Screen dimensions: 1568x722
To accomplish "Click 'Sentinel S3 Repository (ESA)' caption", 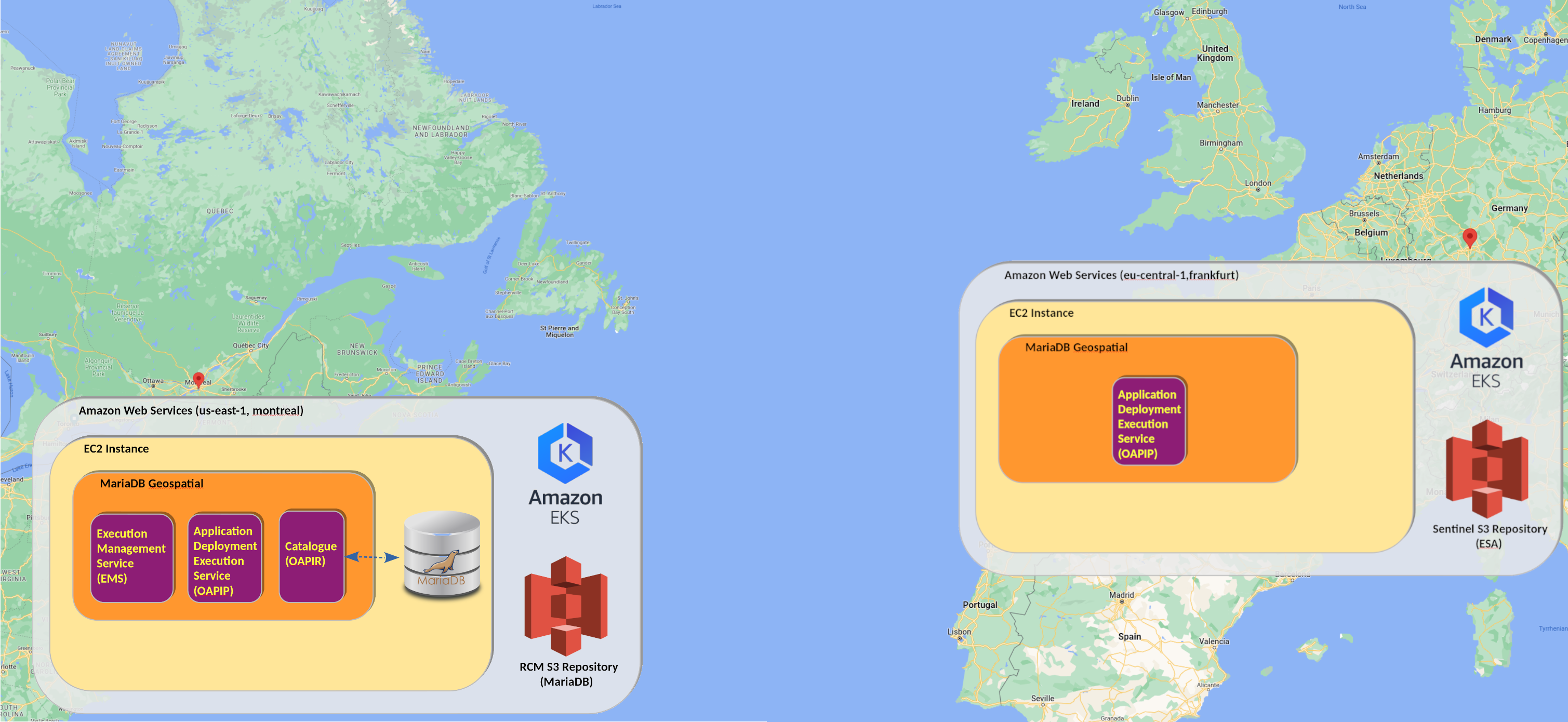I will coord(1490,536).
